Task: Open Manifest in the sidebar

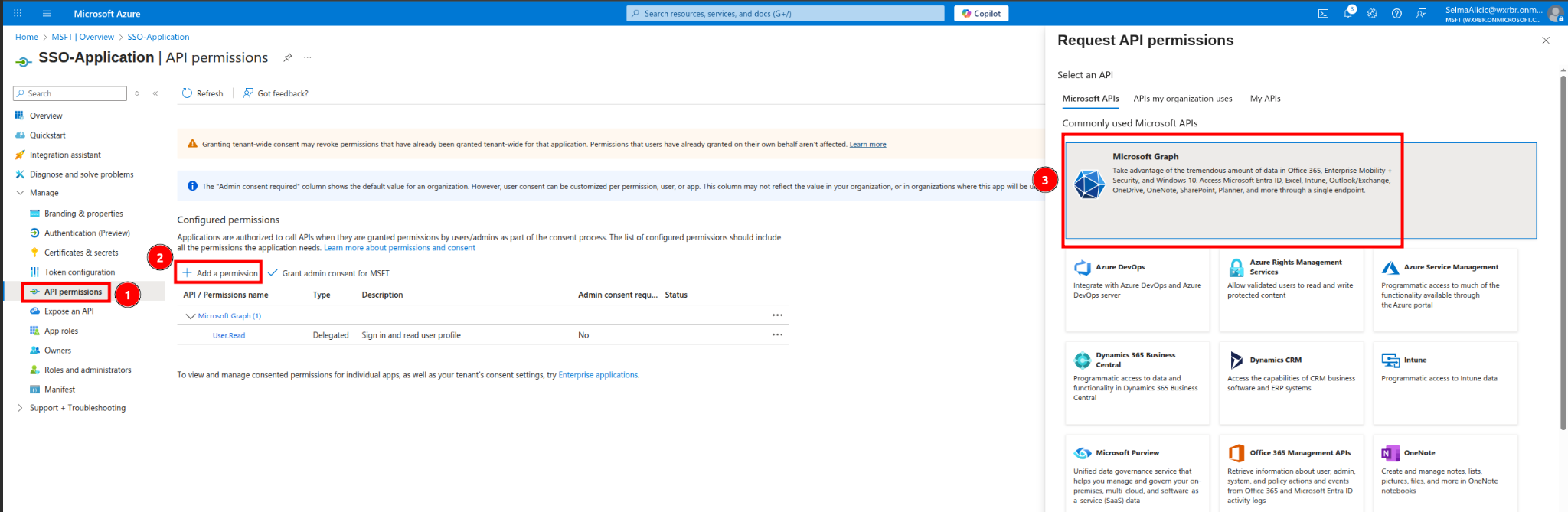Action: [x=60, y=390]
